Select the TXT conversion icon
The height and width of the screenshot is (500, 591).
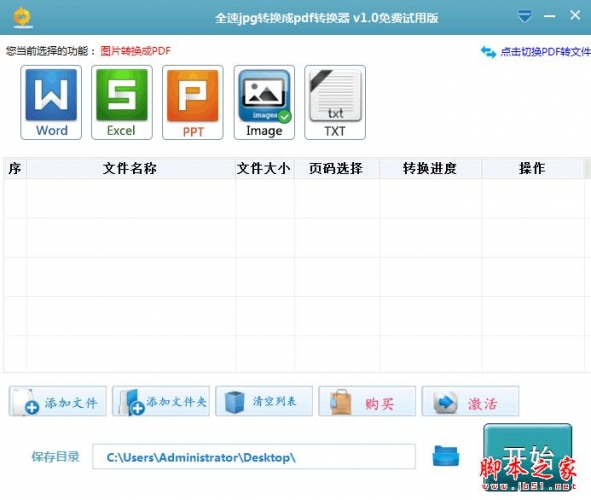pos(335,102)
